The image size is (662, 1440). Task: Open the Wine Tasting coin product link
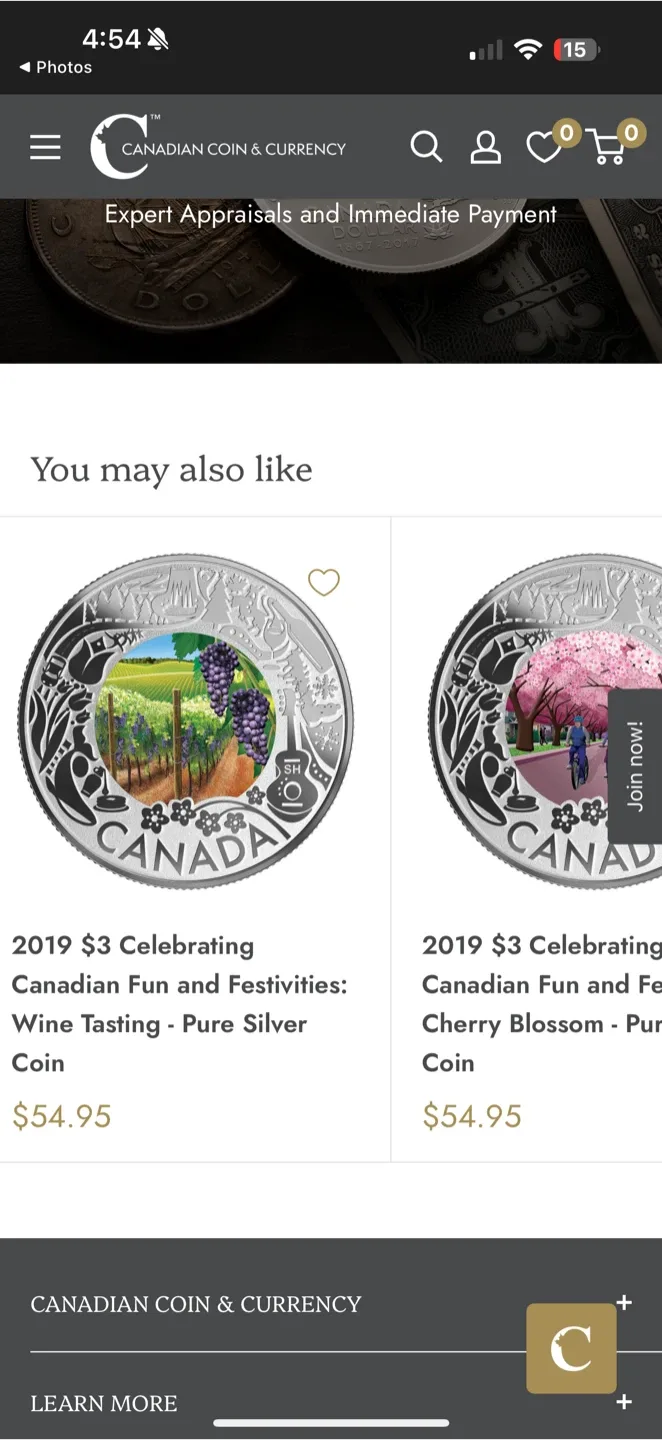[x=179, y=1003]
